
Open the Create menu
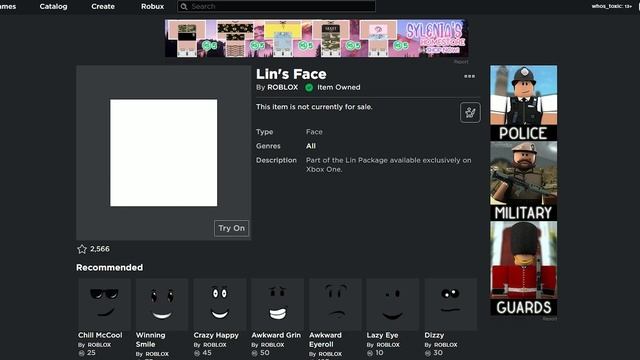(x=103, y=7)
